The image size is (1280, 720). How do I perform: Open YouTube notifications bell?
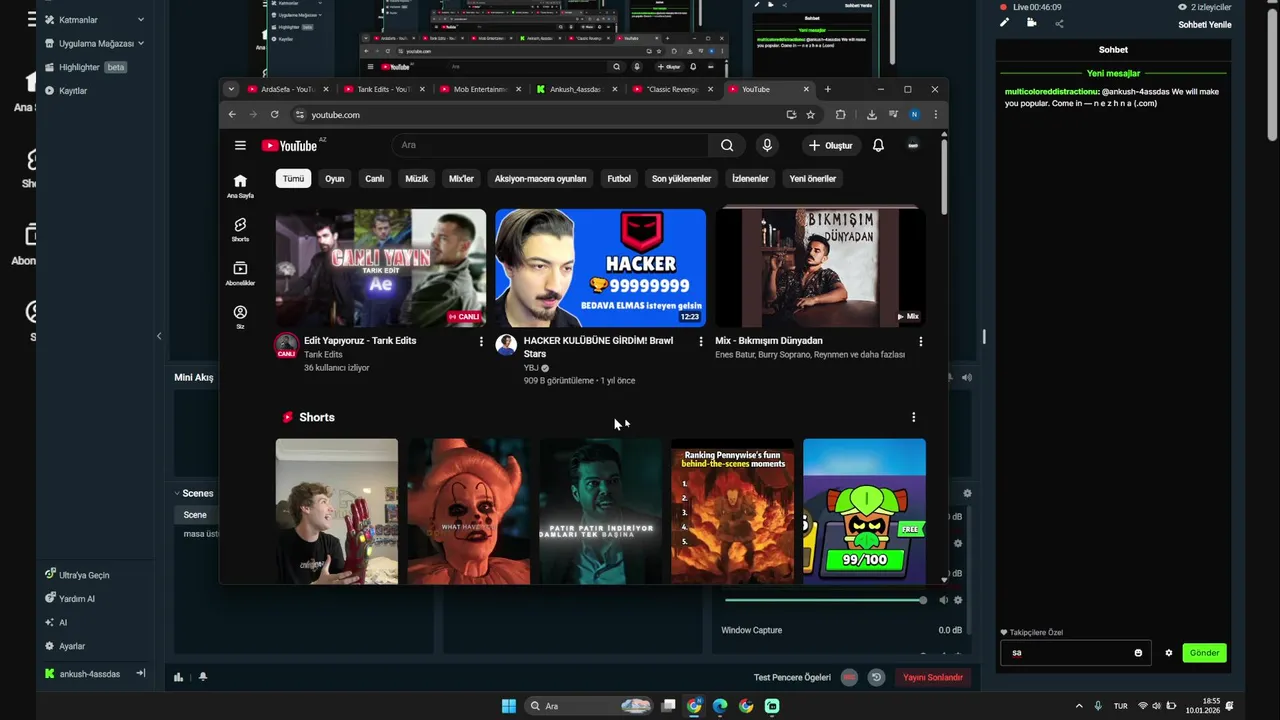tap(878, 145)
